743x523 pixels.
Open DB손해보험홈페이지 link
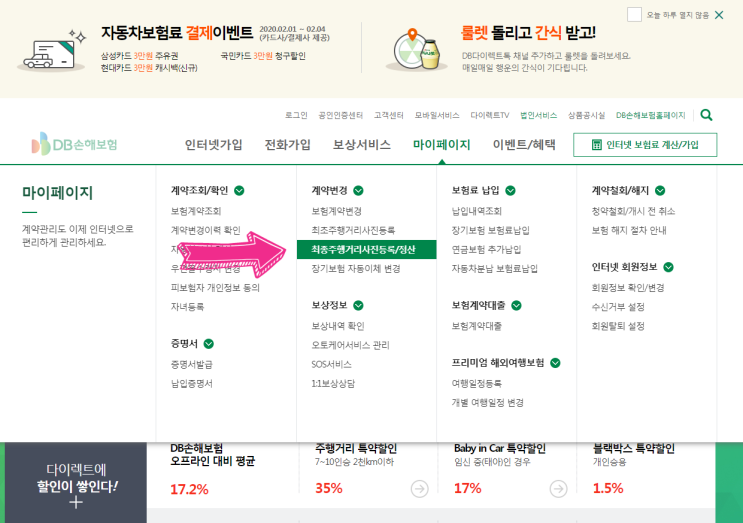pyautogui.click(x=651, y=115)
